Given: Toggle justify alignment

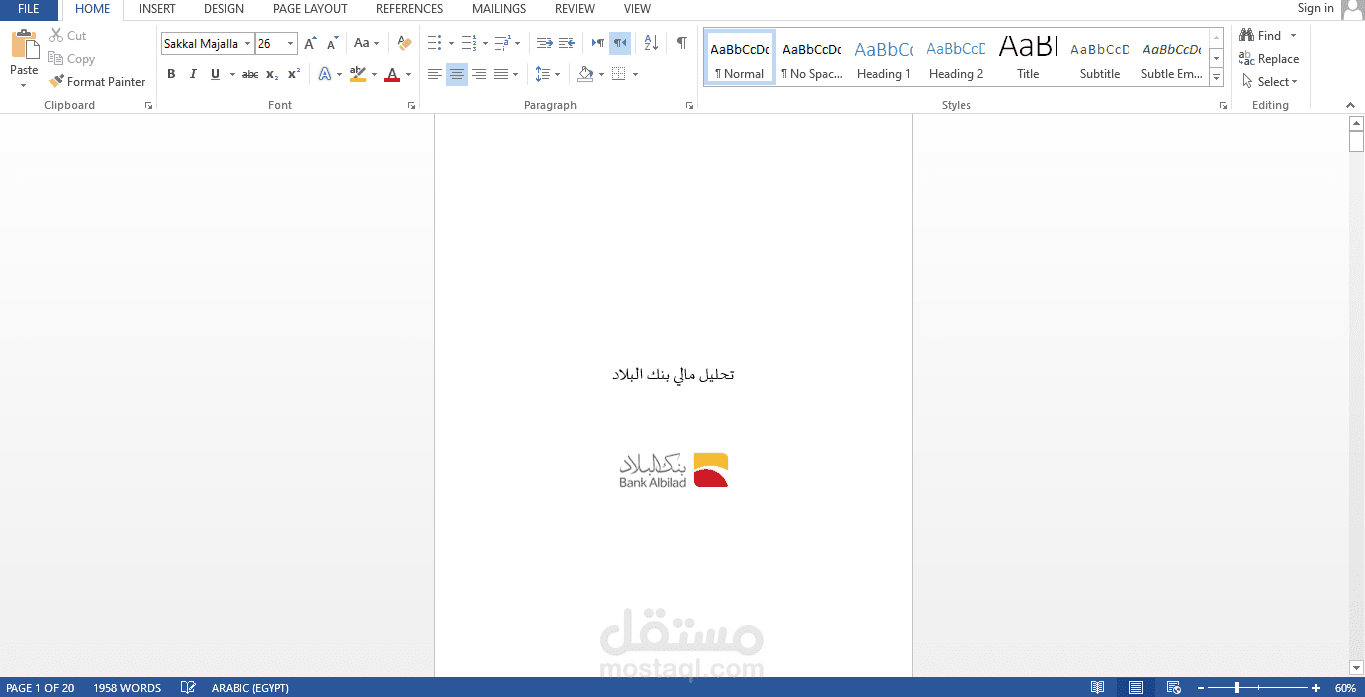Looking at the screenshot, I should (501, 74).
